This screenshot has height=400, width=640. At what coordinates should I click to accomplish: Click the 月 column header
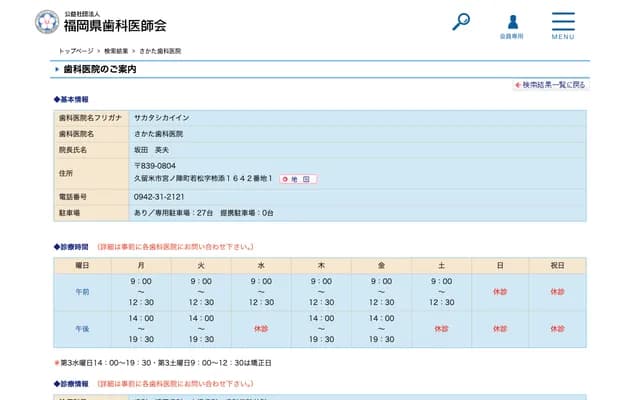(141, 265)
